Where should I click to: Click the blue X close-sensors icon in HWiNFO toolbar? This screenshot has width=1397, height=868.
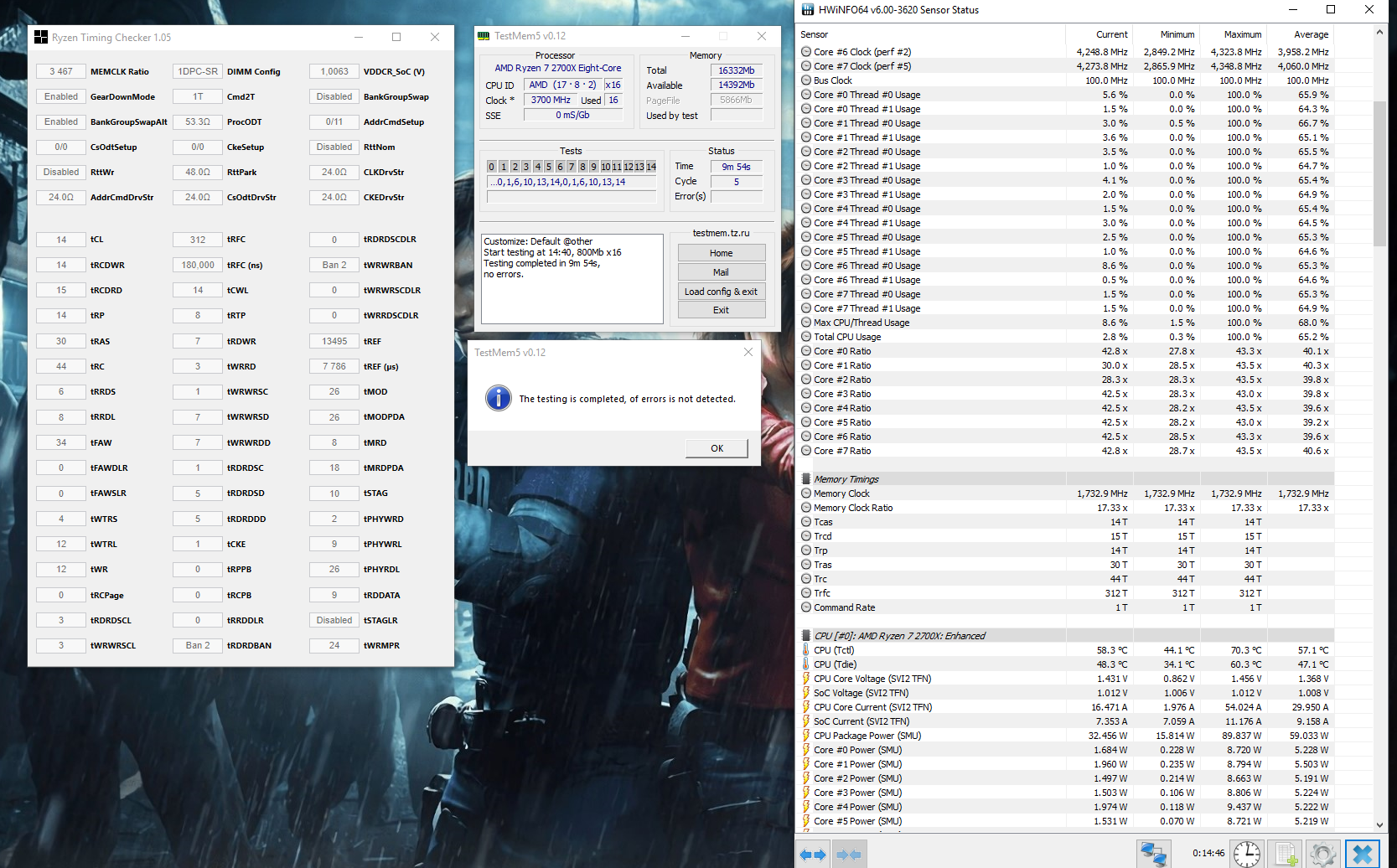[1363, 854]
